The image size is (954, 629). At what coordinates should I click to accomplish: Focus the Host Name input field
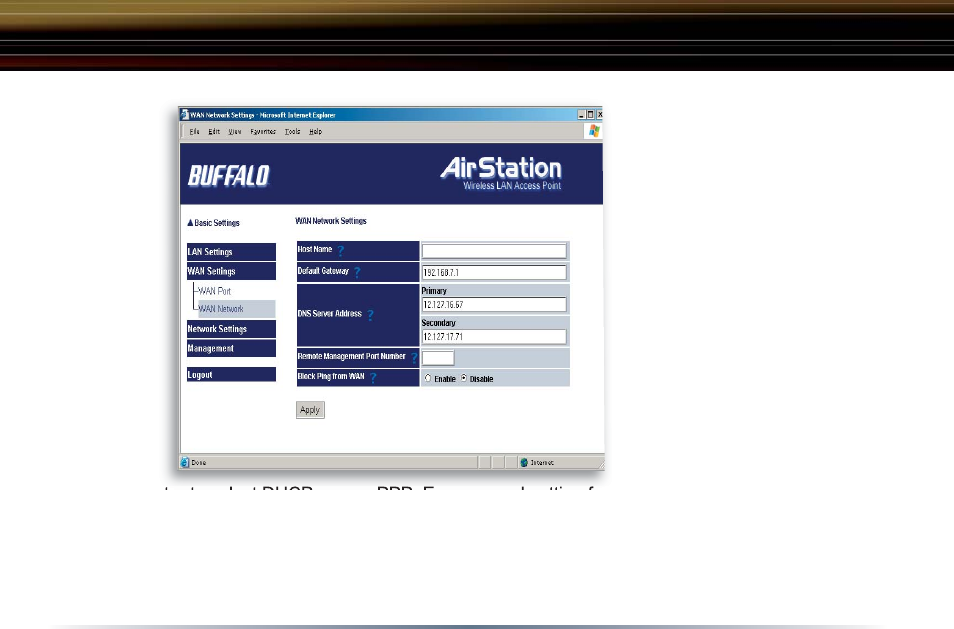pyautogui.click(x=494, y=251)
